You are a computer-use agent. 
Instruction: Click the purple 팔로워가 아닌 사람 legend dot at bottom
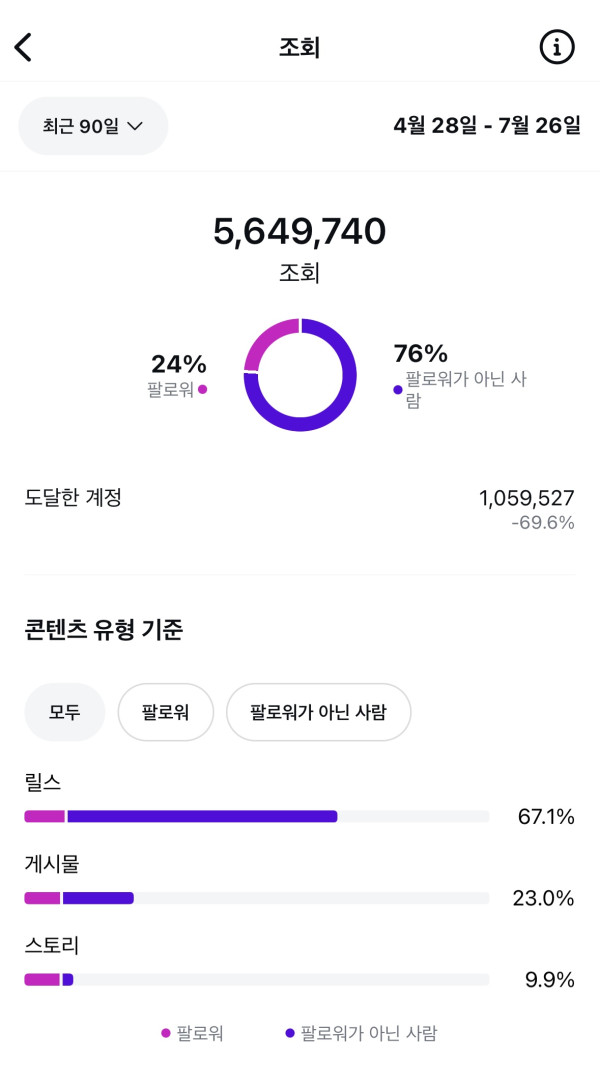(290, 1033)
